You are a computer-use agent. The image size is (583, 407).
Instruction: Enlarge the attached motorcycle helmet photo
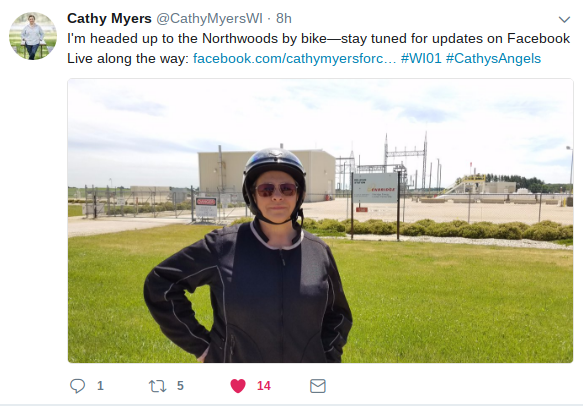[x=320, y=220]
